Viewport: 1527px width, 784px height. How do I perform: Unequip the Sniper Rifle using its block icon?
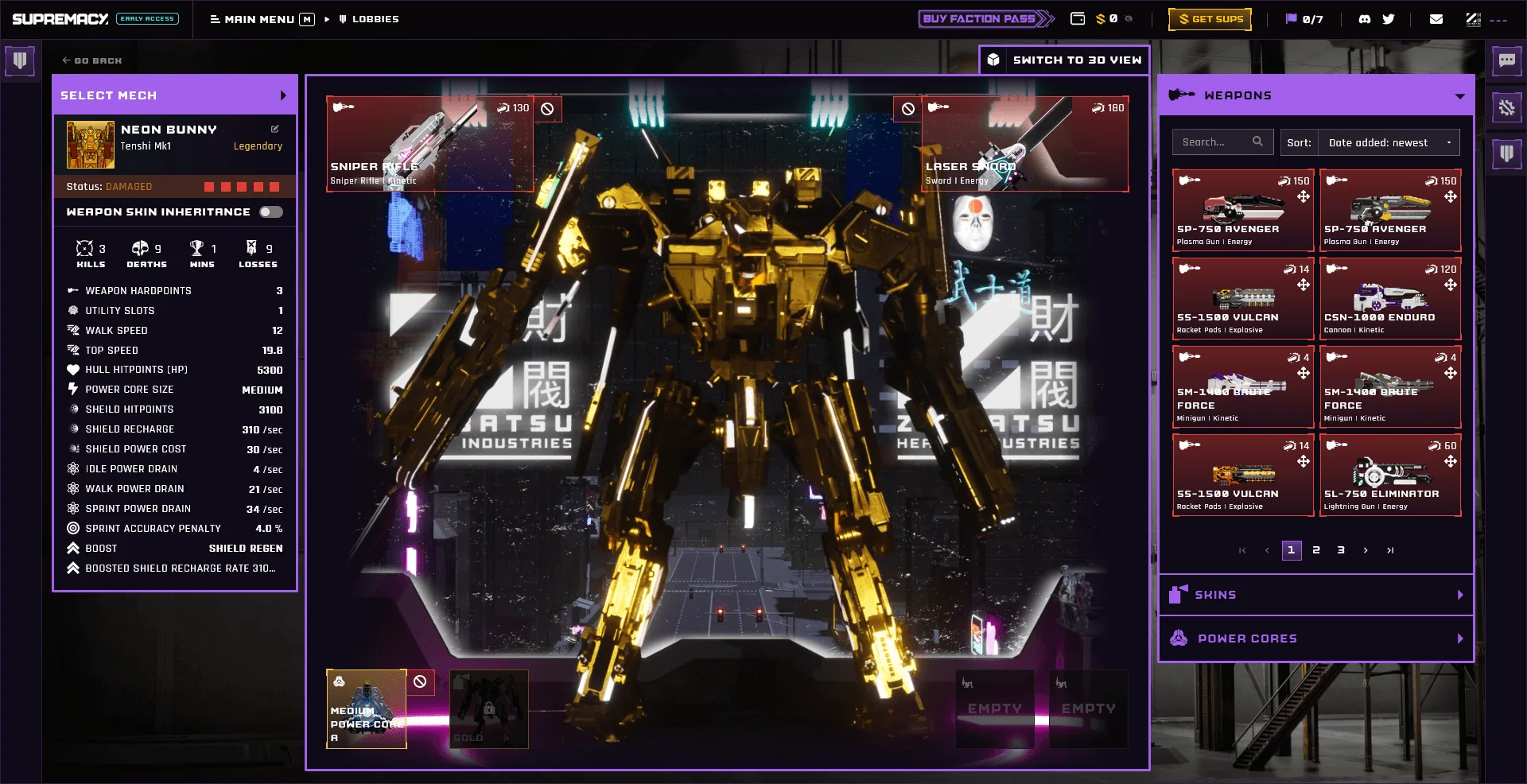tap(547, 109)
